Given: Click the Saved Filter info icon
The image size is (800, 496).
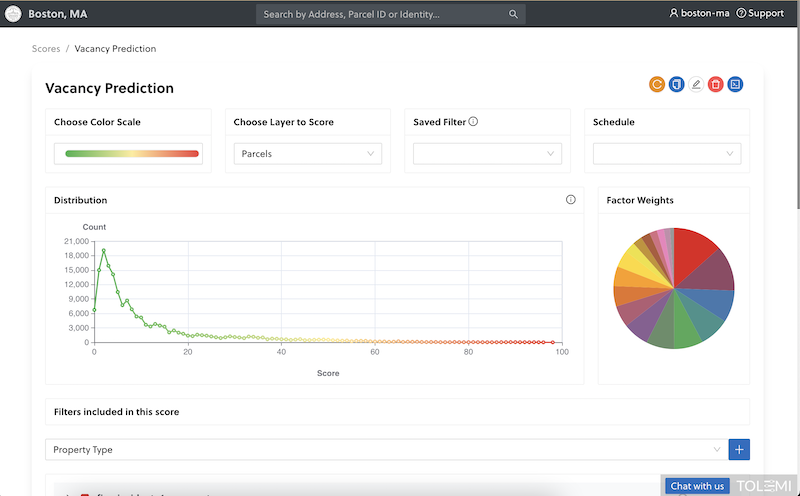Looking at the screenshot, I should tap(473, 122).
